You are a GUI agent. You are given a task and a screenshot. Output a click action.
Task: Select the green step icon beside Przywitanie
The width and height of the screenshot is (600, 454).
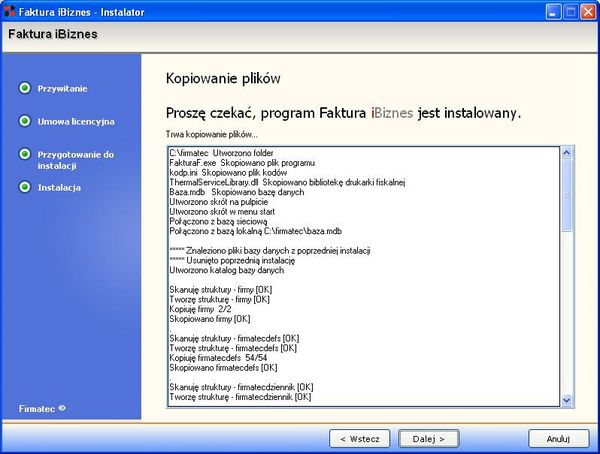25,88
